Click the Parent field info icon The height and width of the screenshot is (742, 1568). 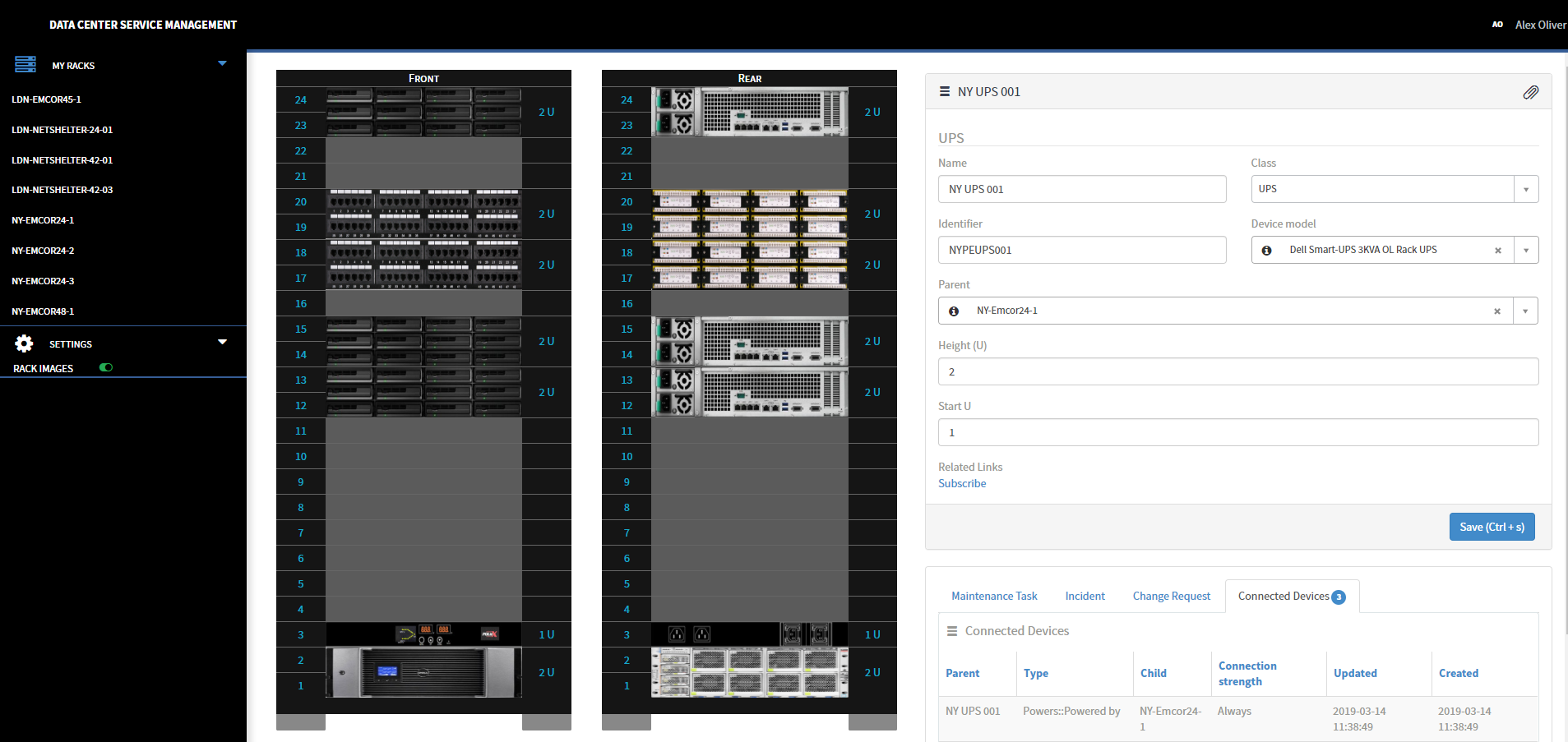(954, 311)
